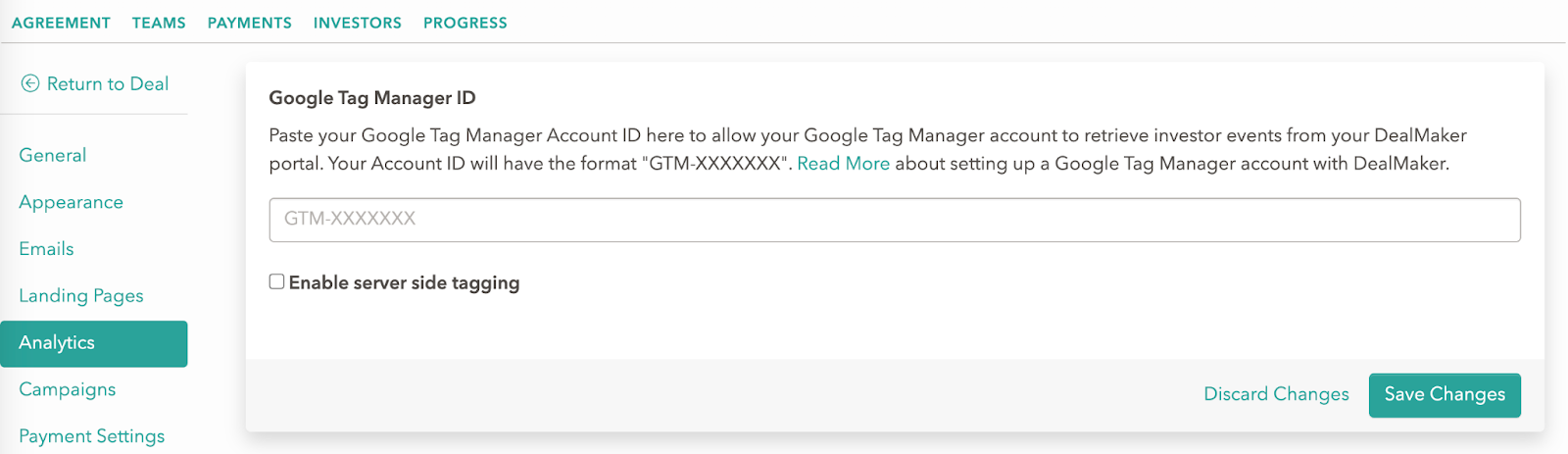Switch to the Teams tab

[x=159, y=23]
